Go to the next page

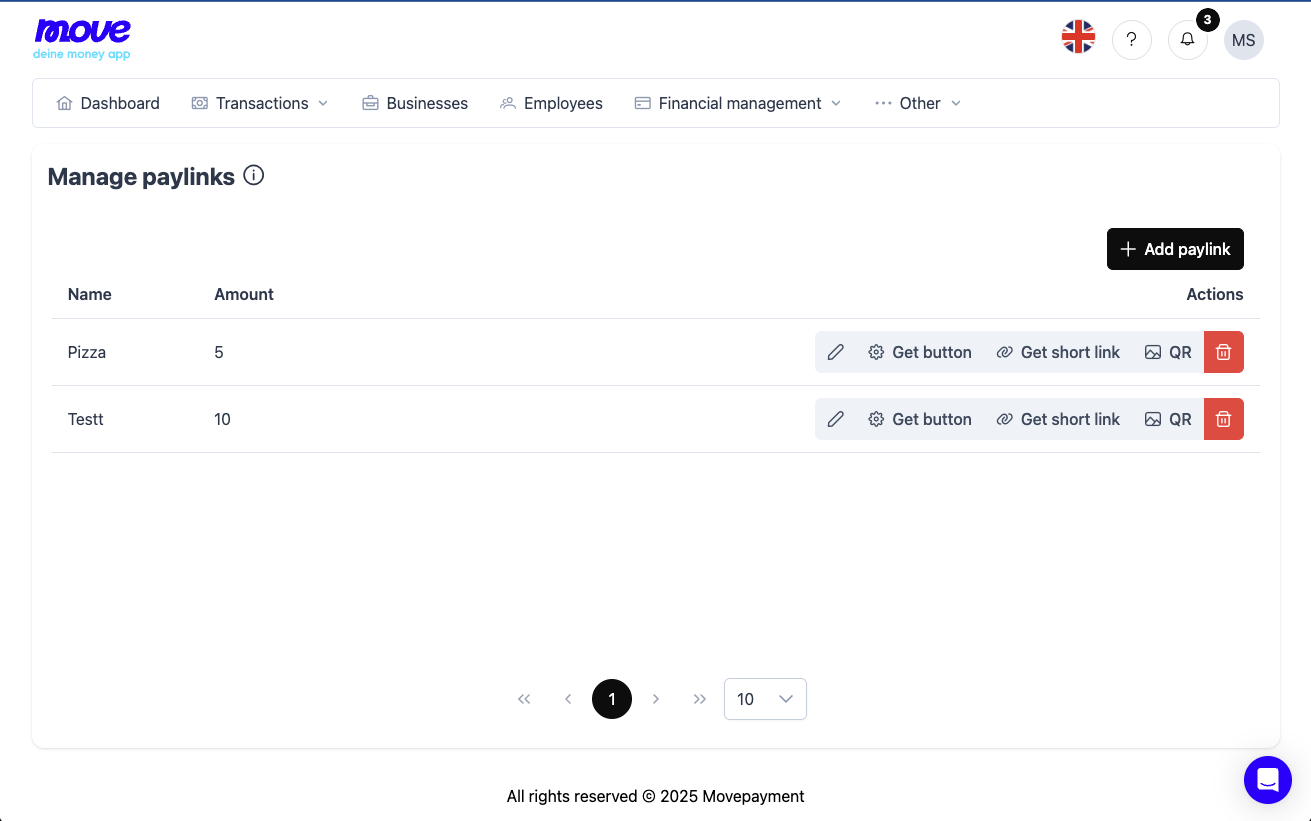pos(656,699)
